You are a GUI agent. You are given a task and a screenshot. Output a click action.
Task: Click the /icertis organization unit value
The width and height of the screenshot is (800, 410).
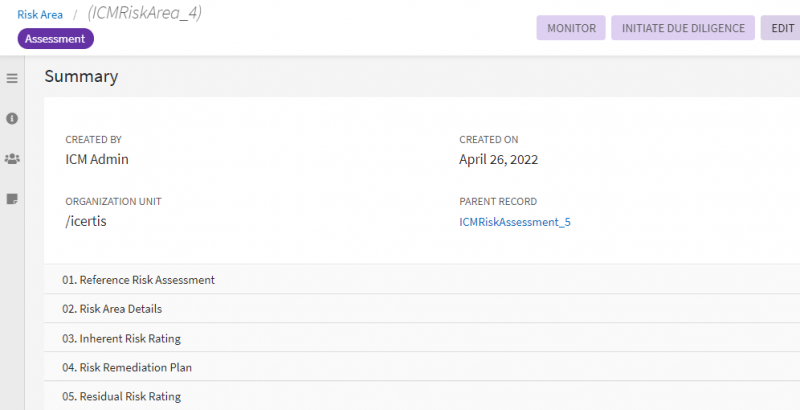86,221
